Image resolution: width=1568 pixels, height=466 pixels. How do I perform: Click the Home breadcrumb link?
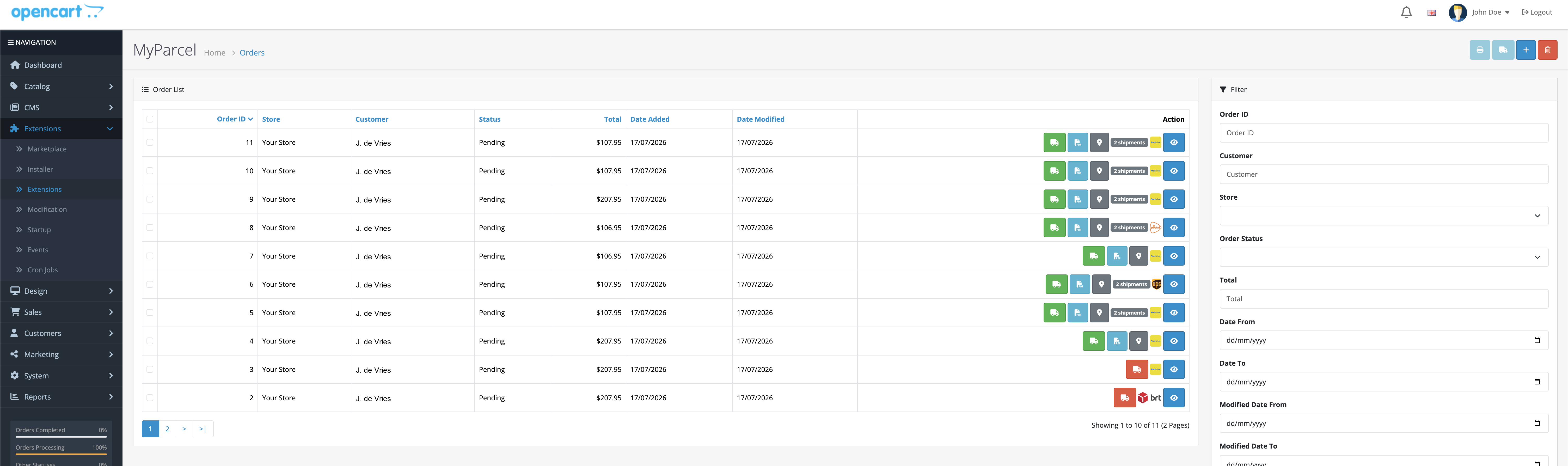point(214,53)
